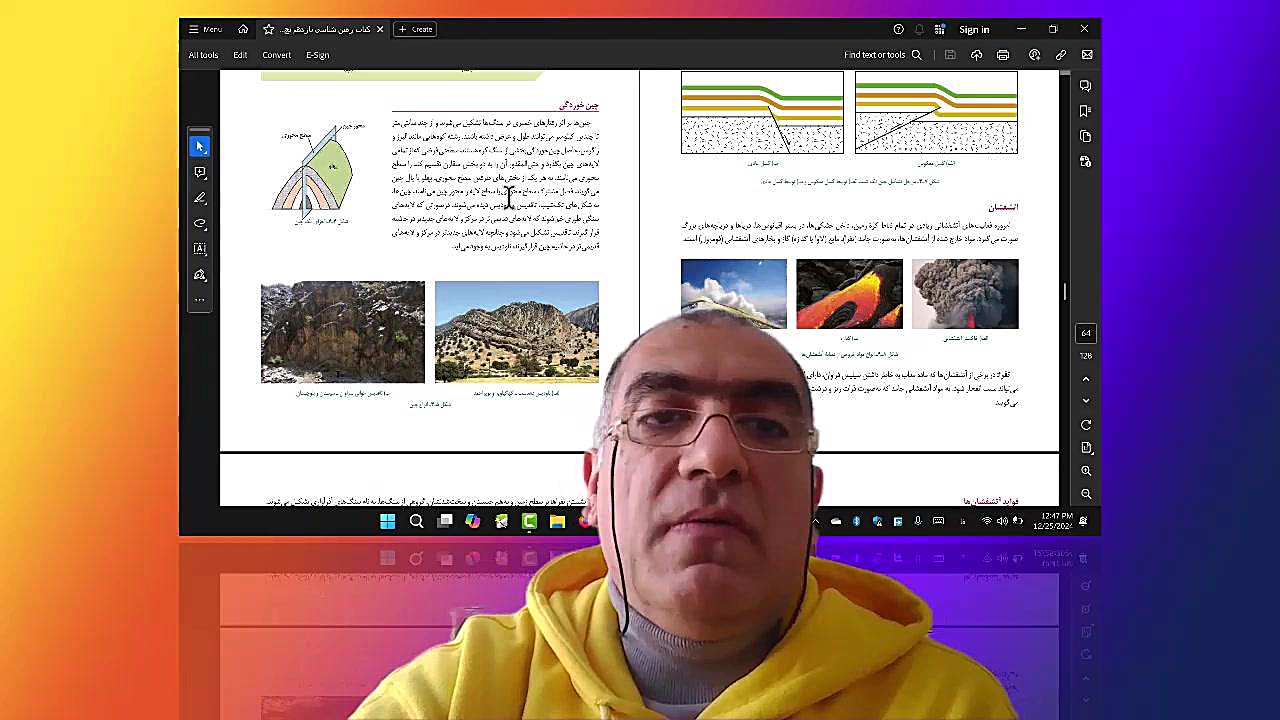The width and height of the screenshot is (1280, 720).
Task: Click the Save file icon
Action: click(x=950, y=55)
